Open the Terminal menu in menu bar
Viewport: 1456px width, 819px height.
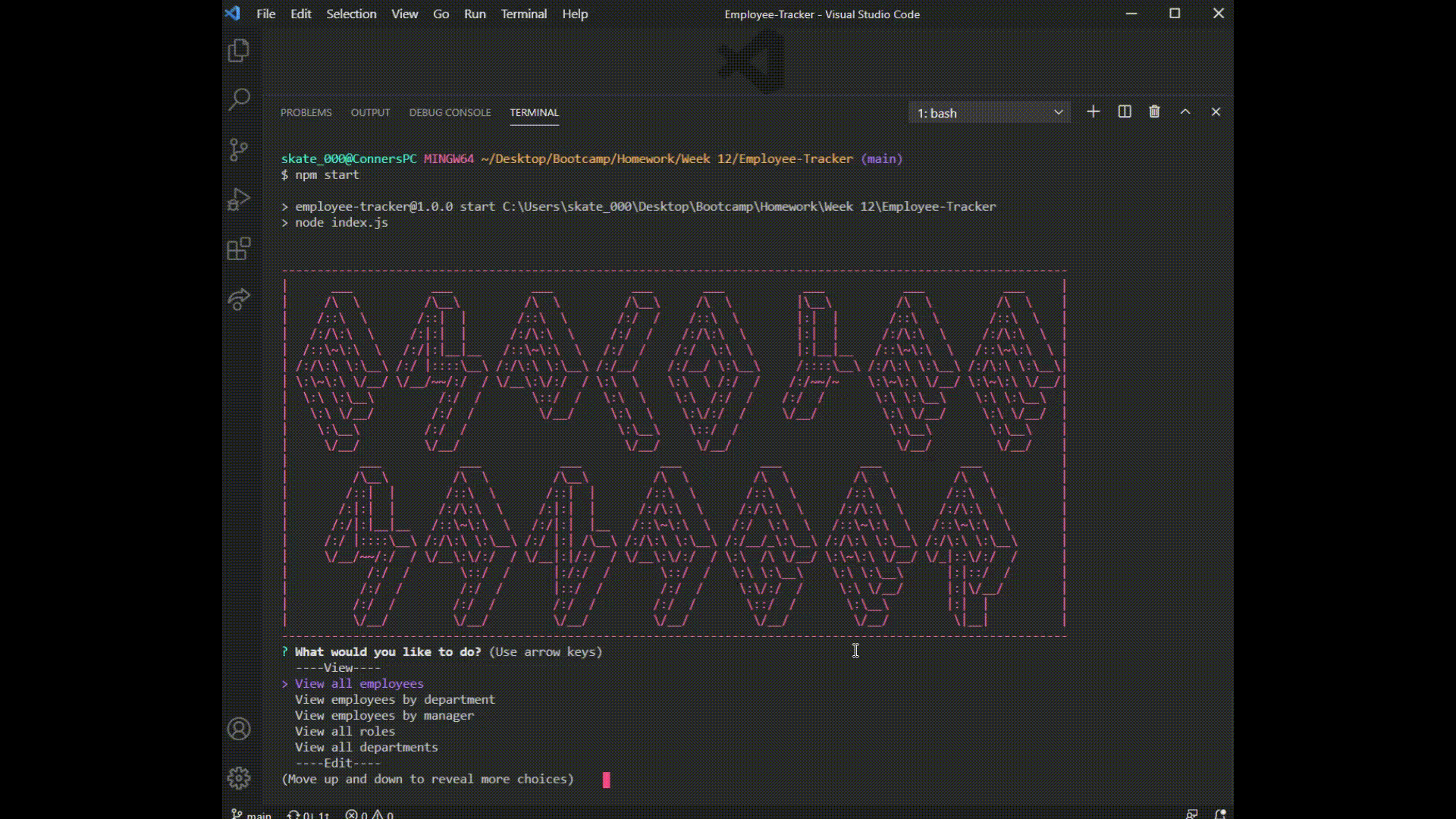coord(523,14)
